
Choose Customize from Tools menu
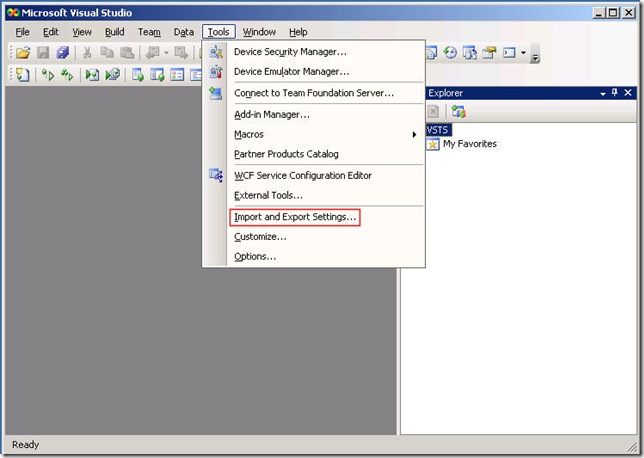pyautogui.click(x=314, y=237)
